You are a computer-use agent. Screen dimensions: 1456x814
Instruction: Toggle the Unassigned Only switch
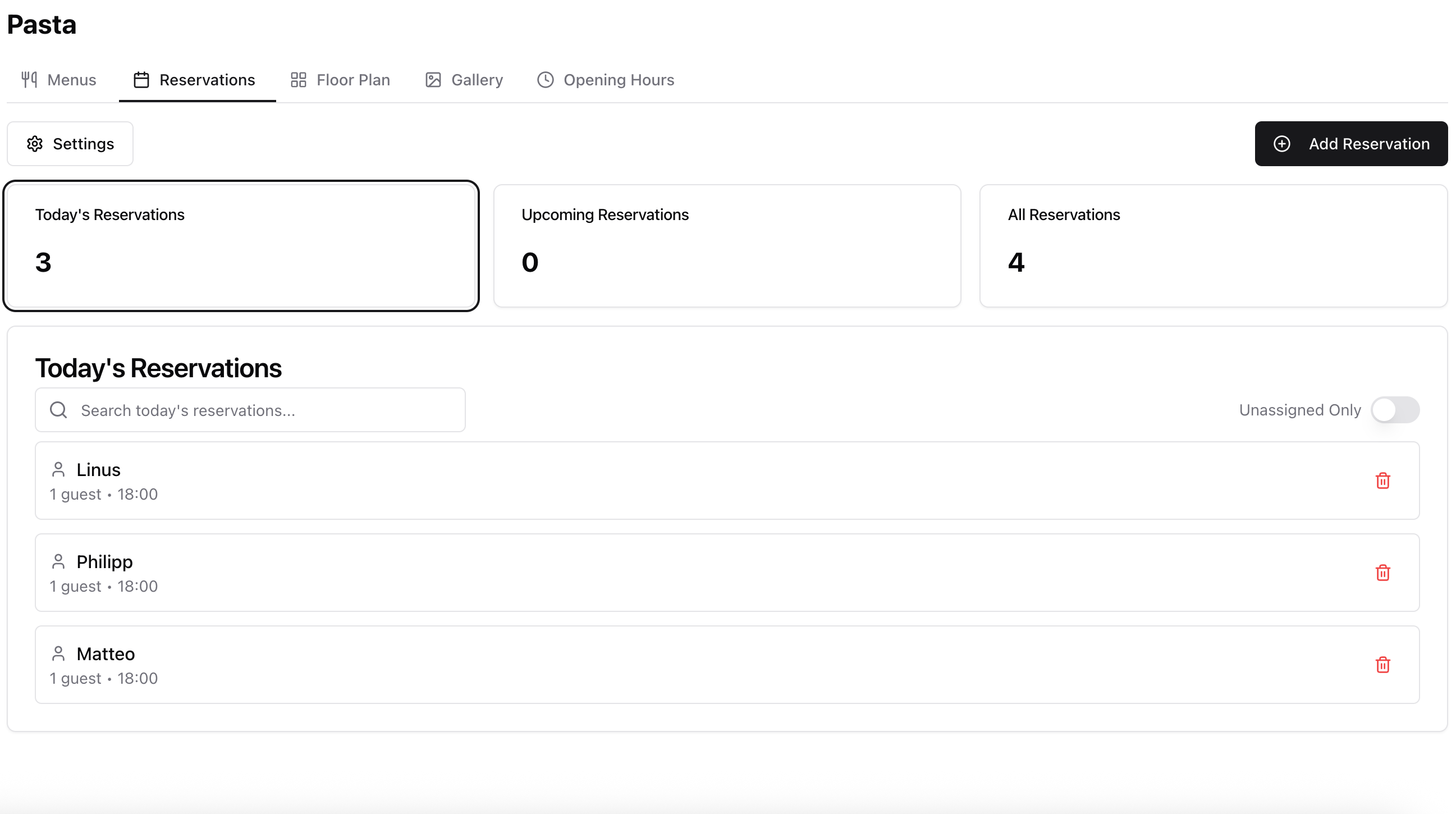[1395, 410]
